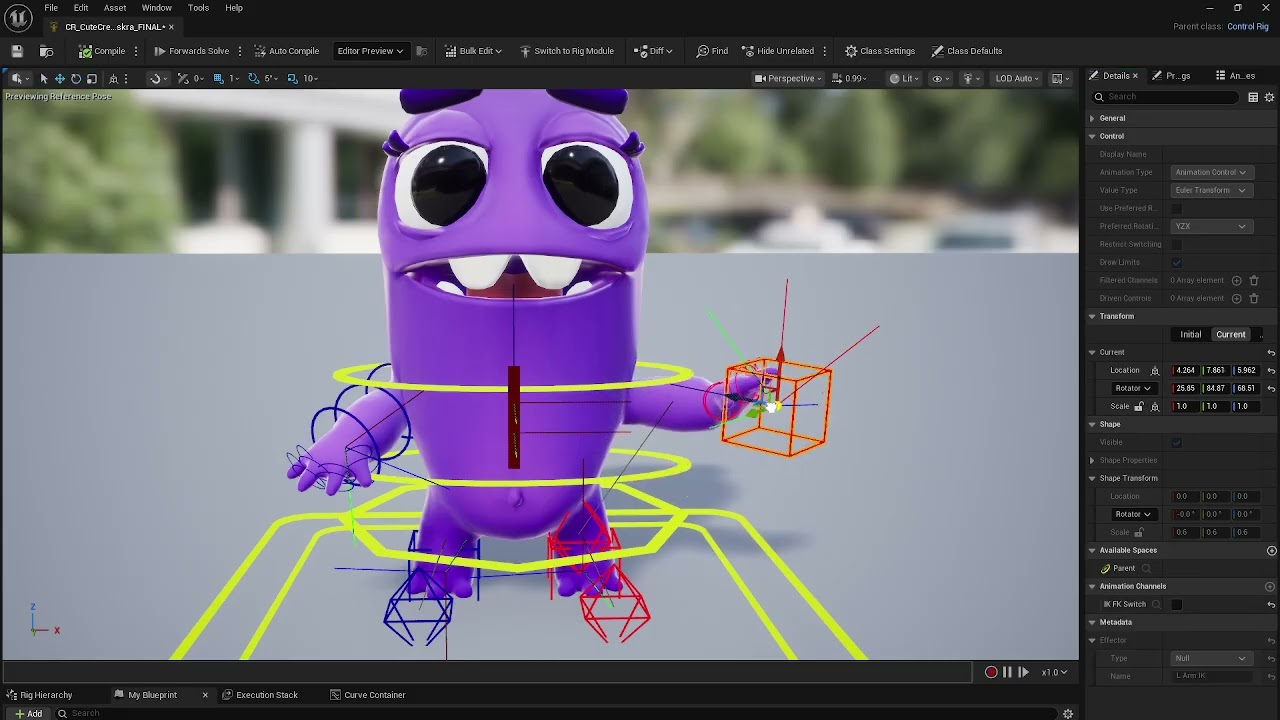1280x720 pixels.
Task: Open Compile options three-dot menu
Action: [136, 51]
